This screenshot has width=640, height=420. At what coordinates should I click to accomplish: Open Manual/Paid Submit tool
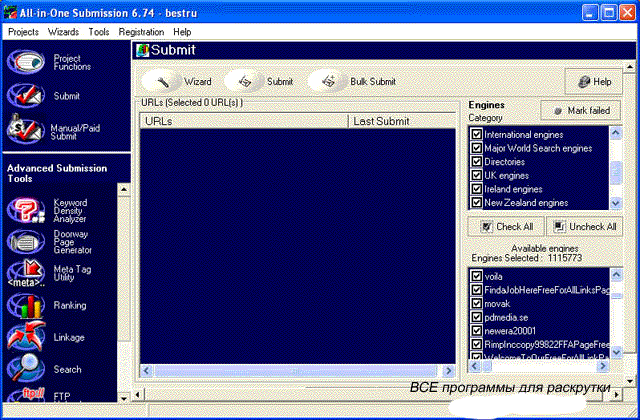coord(26,129)
